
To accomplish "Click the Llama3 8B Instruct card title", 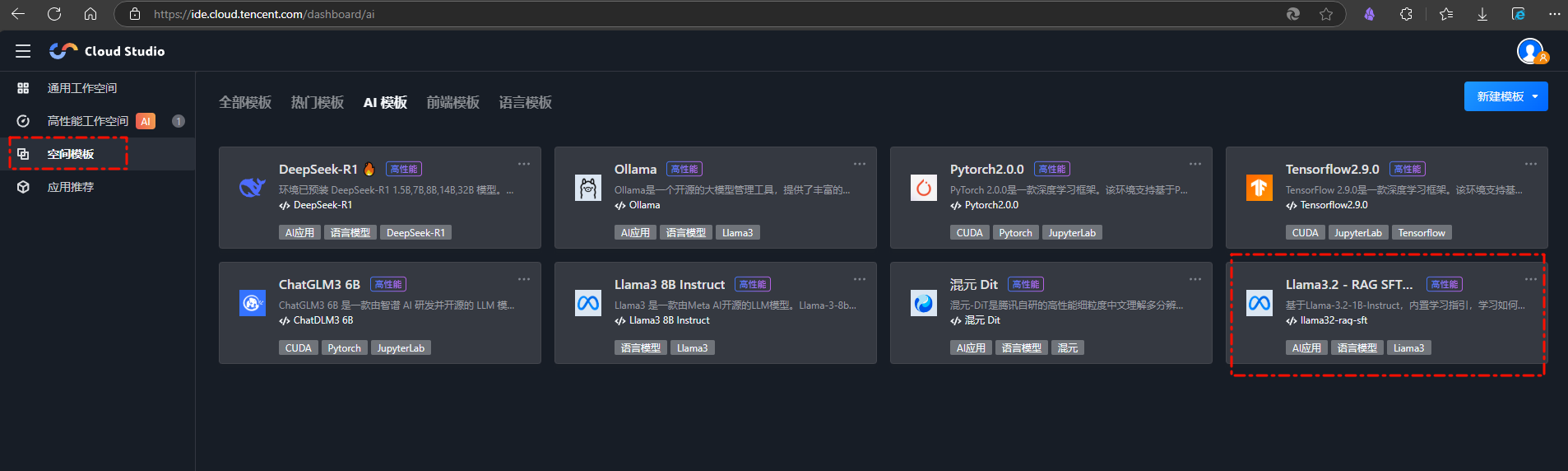I will pyautogui.click(x=670, y=284).
